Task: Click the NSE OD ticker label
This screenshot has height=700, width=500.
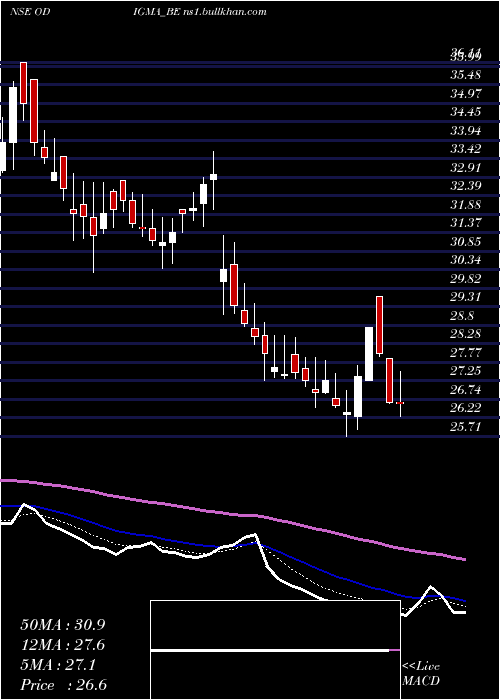Action: tap(29, 12)
